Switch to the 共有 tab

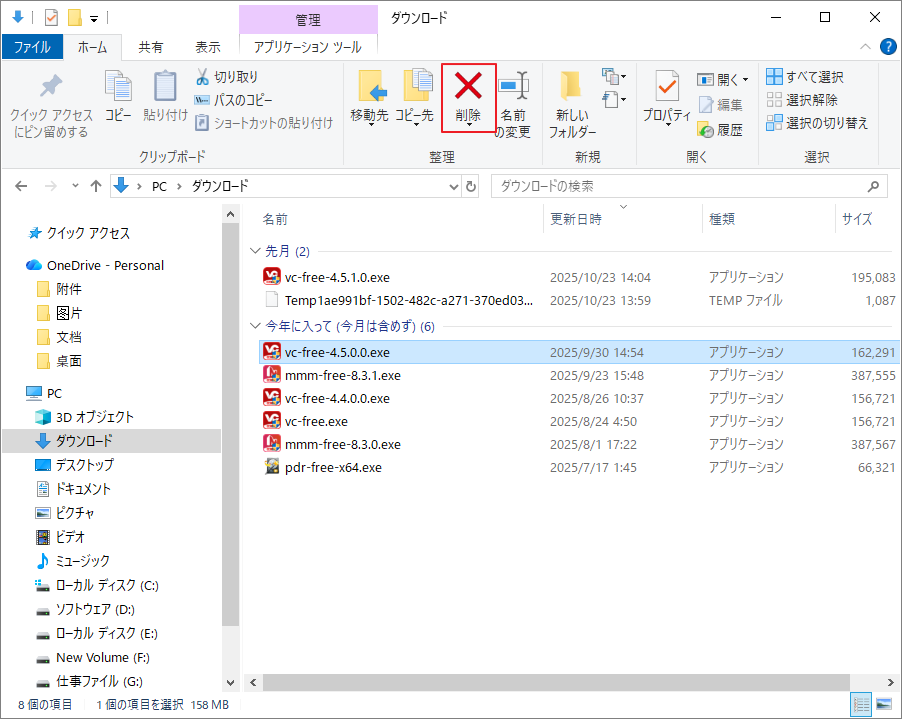[151, 47]
